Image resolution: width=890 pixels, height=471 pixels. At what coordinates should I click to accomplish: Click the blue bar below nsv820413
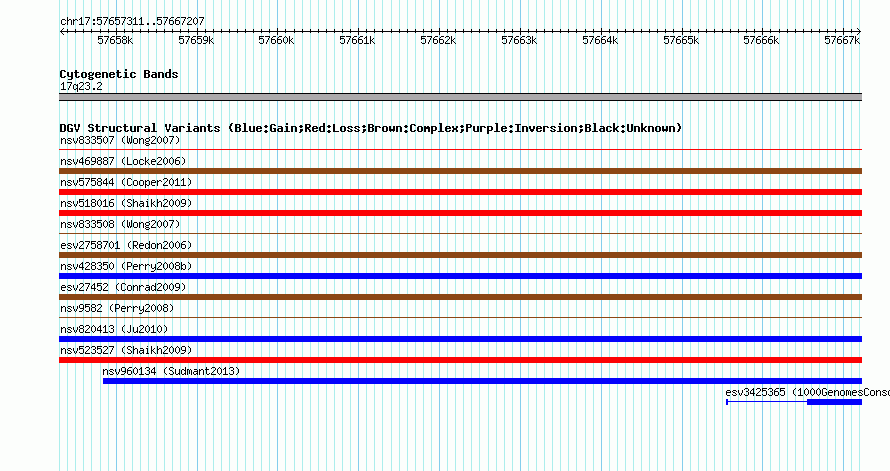pyautogui.click(x=460, y=339)
